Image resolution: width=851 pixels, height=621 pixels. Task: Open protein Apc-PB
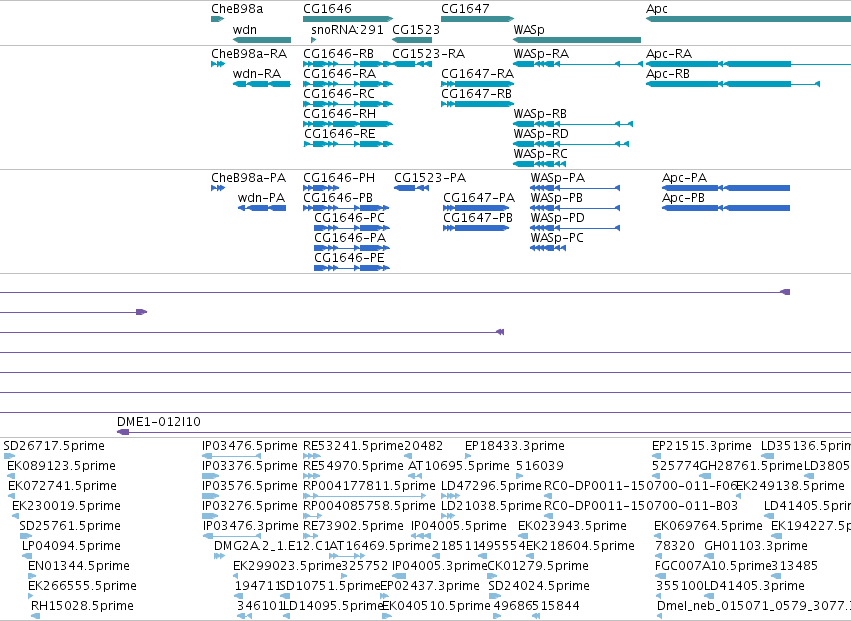click(726, 208)
